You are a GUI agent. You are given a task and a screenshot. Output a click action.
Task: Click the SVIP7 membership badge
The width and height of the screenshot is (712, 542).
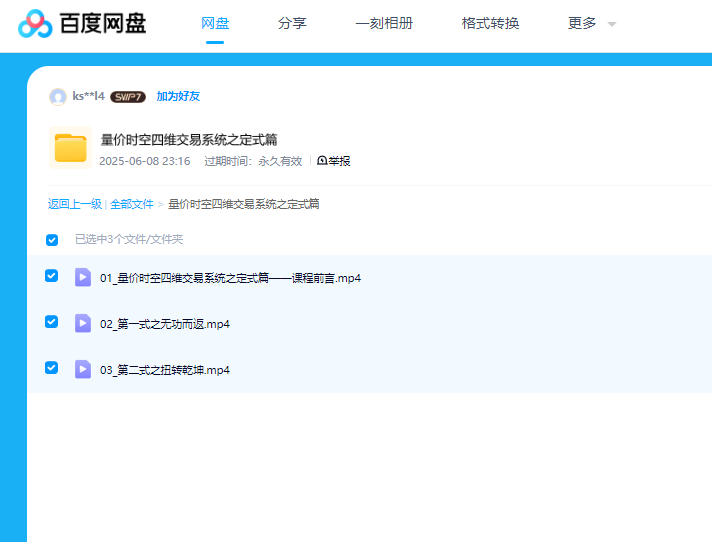click(x=128, y=97)
